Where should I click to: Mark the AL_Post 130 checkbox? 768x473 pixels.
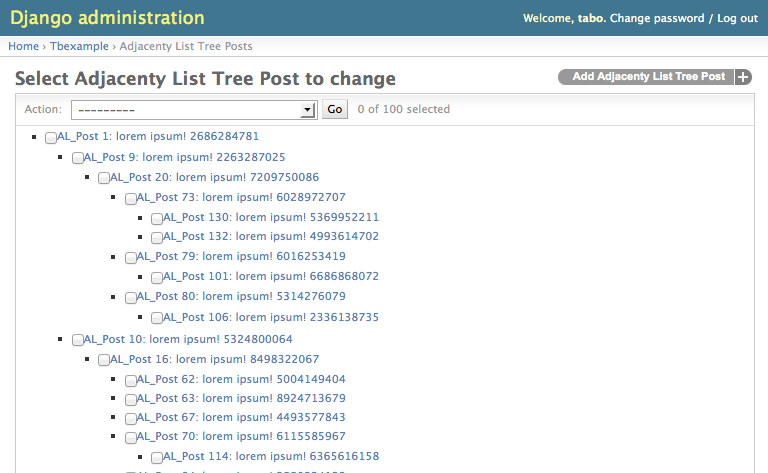(x=157, y=218)
